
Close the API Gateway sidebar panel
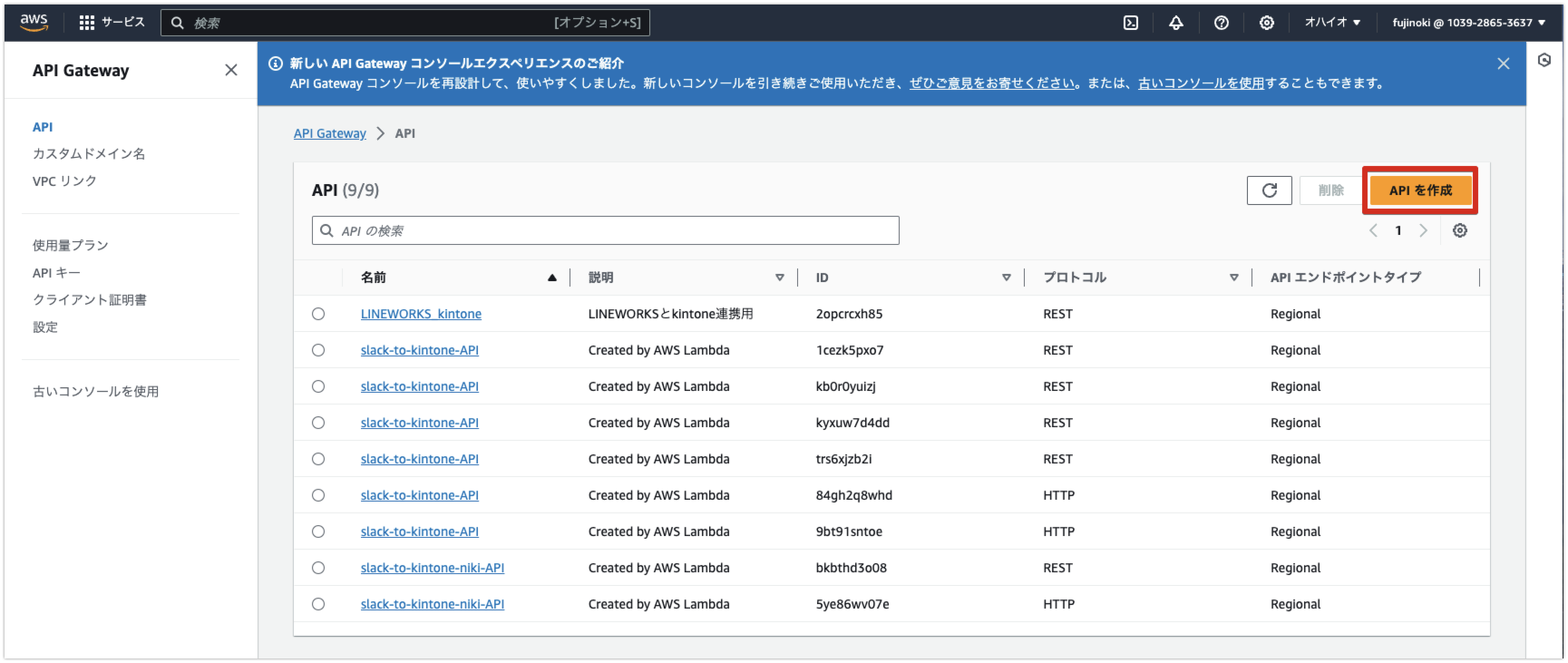[231, 70]
